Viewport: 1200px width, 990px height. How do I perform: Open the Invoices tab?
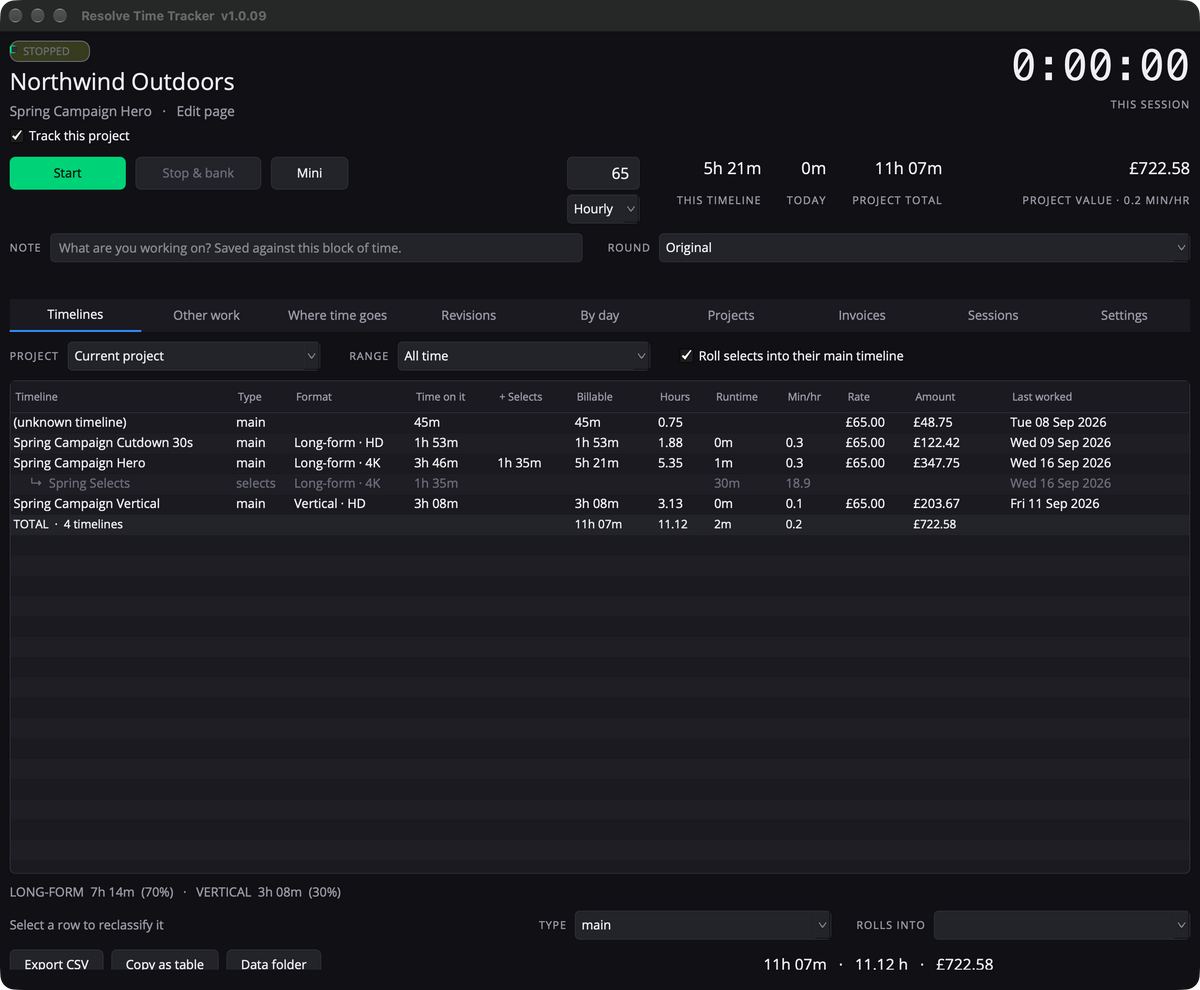pos(862,315)
